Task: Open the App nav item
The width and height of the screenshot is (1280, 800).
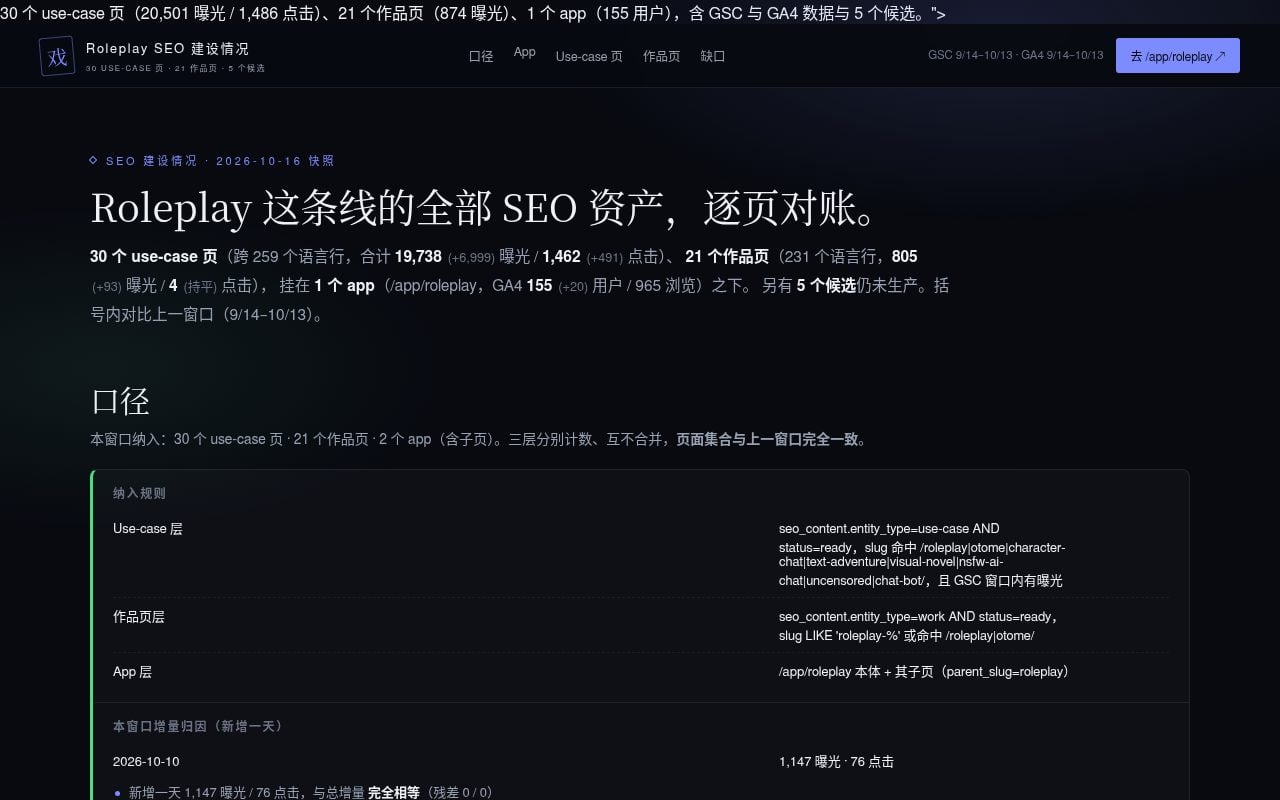Action: click(525, 52)
